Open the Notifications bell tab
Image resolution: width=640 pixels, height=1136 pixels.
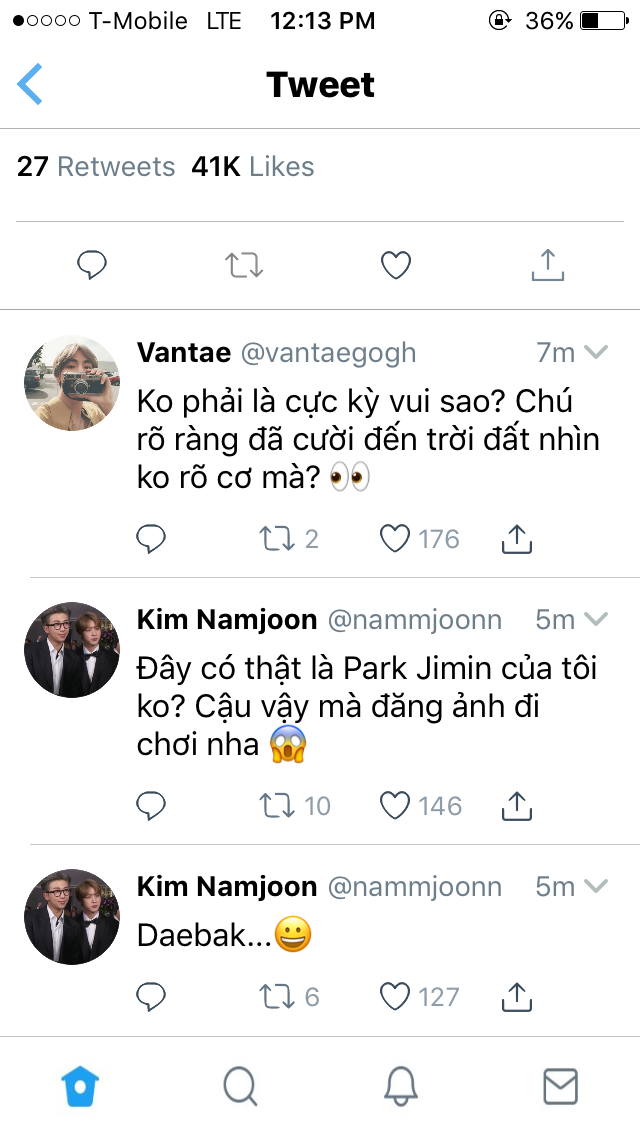coord(400,1085)
